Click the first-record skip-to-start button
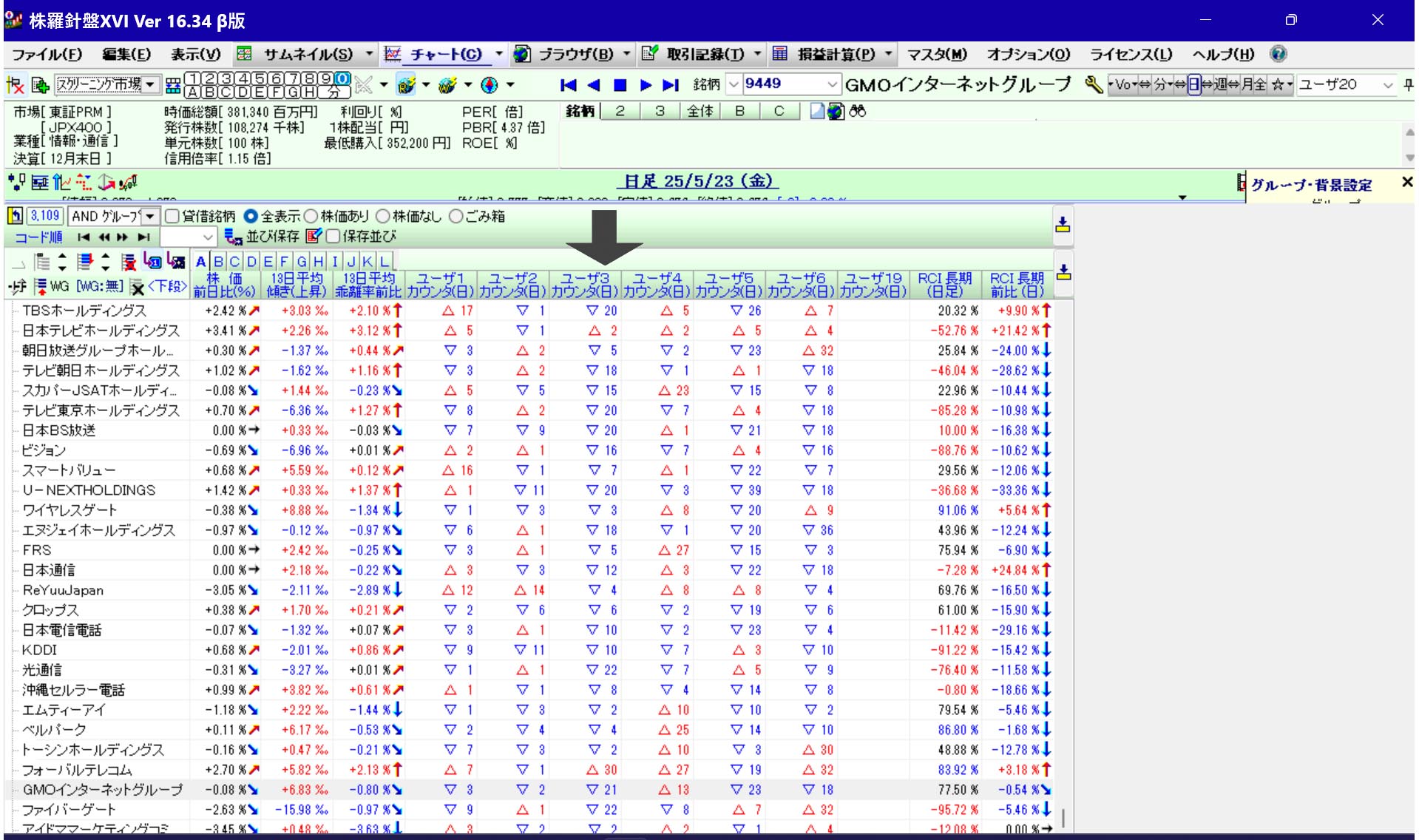 click(568, 85)
